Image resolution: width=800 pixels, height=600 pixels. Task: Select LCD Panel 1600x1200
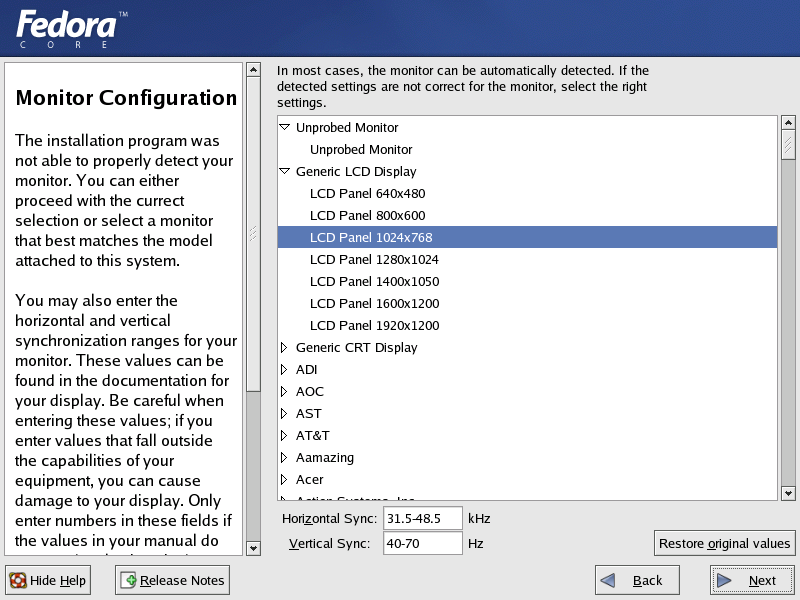tap(528, 303)
